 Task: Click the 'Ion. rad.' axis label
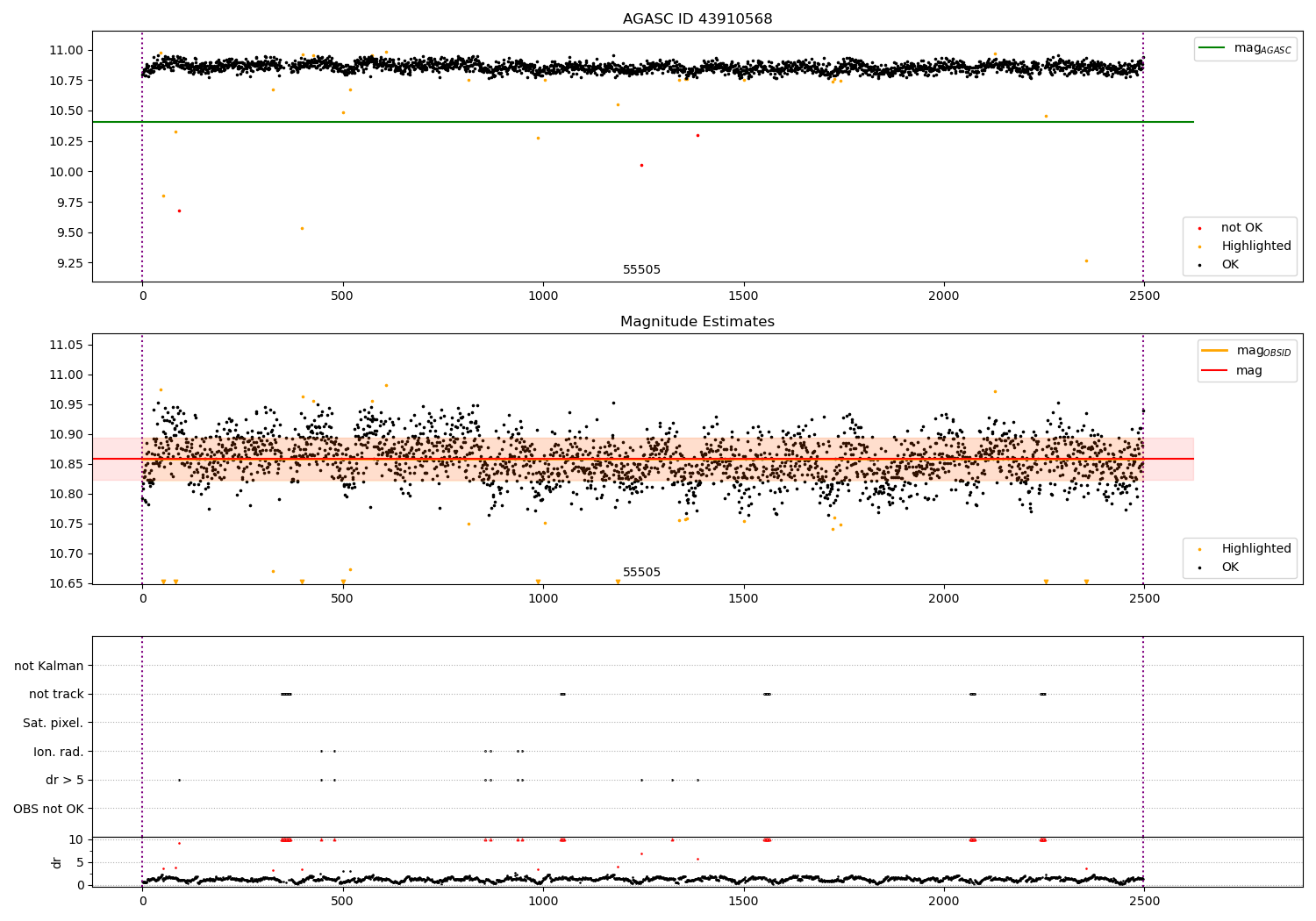(59, 752)
